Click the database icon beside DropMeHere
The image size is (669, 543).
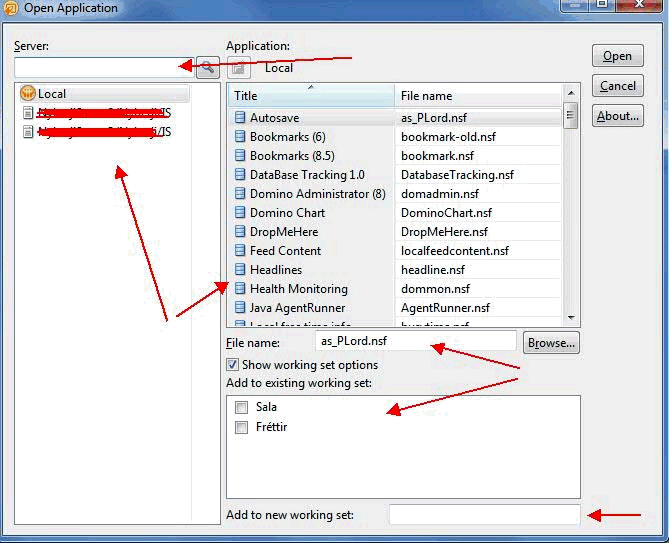point(240,232)
